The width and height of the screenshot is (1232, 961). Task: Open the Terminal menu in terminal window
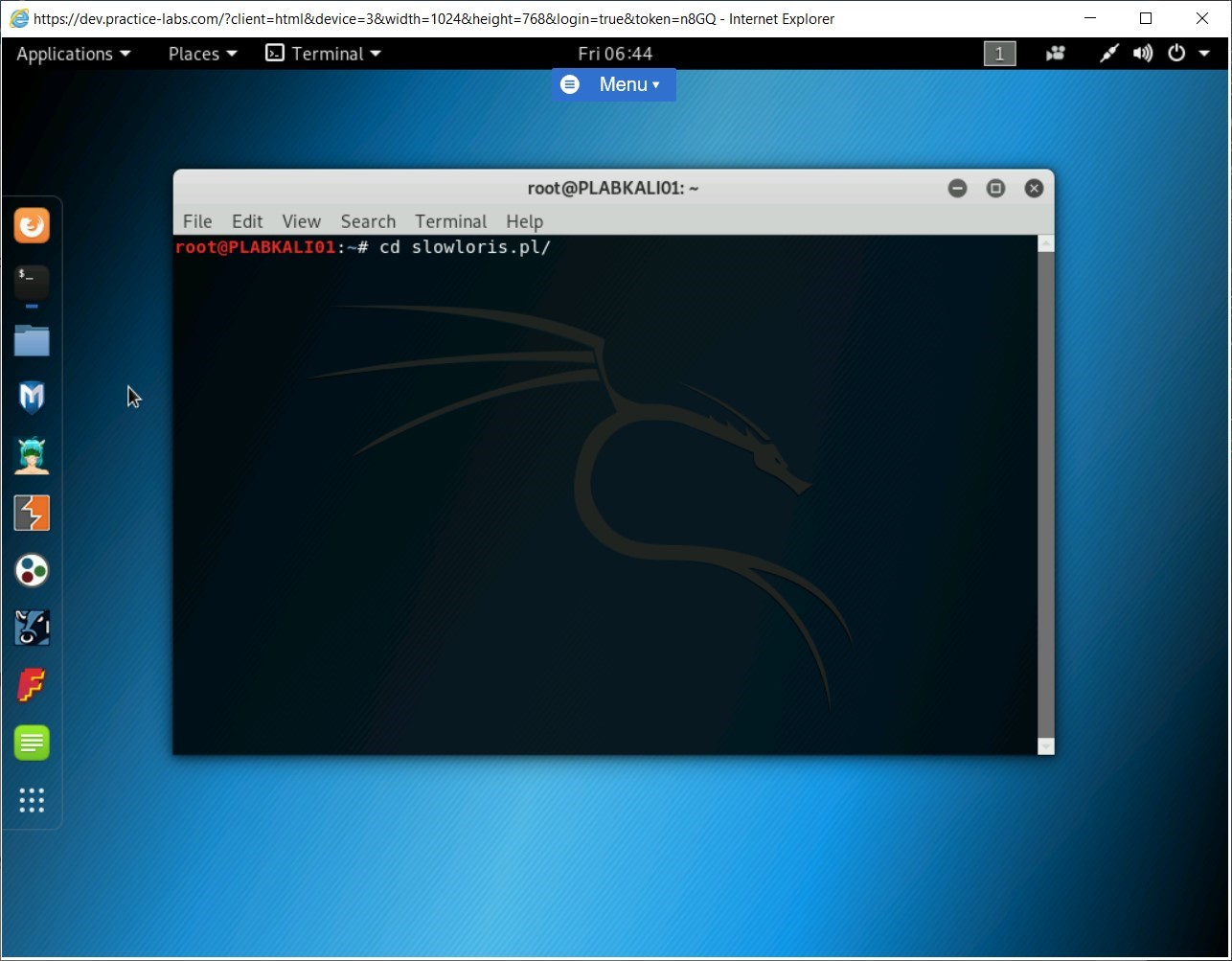tap(450, 221)
